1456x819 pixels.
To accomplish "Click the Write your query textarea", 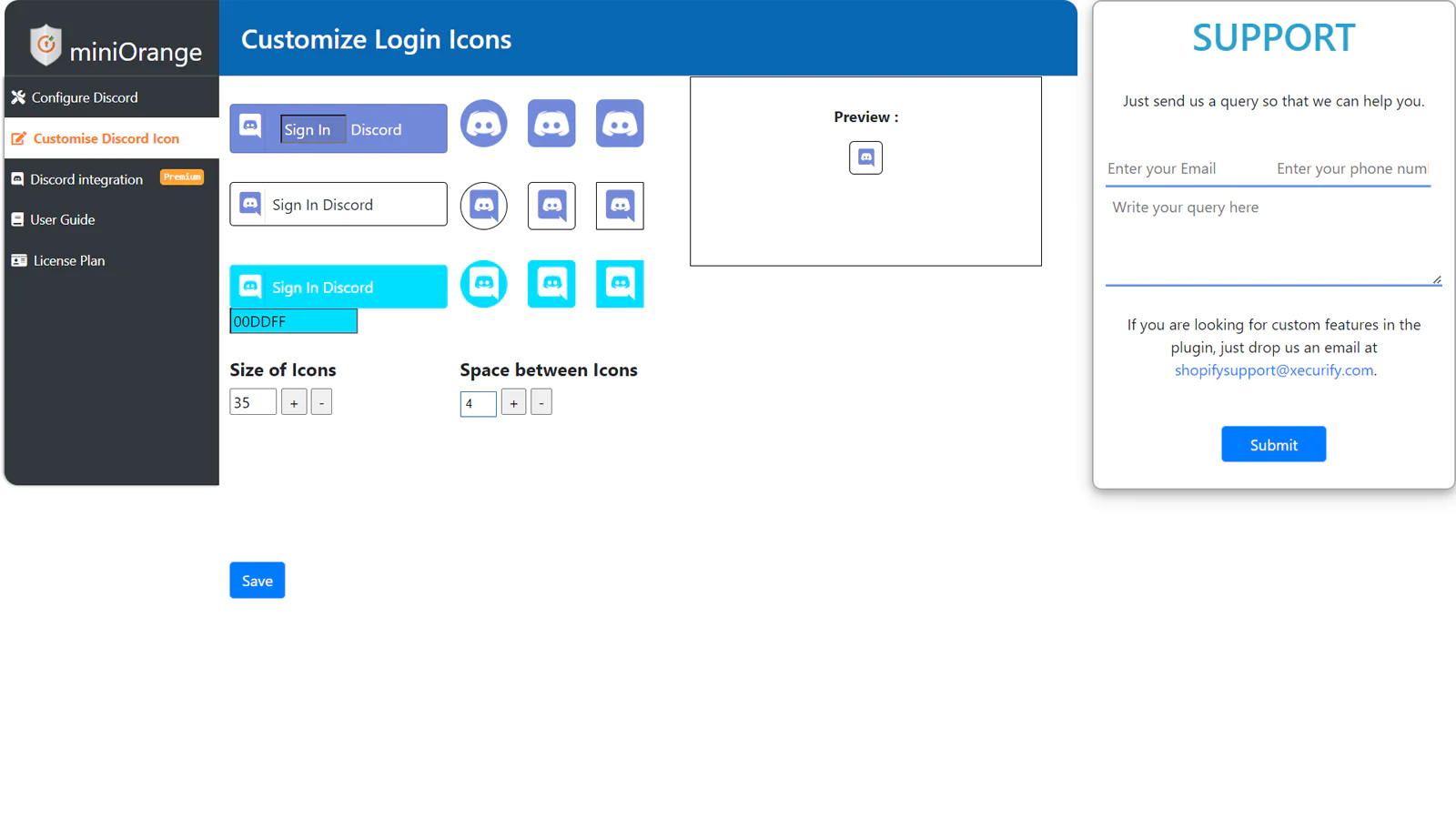I will 1273,238.
